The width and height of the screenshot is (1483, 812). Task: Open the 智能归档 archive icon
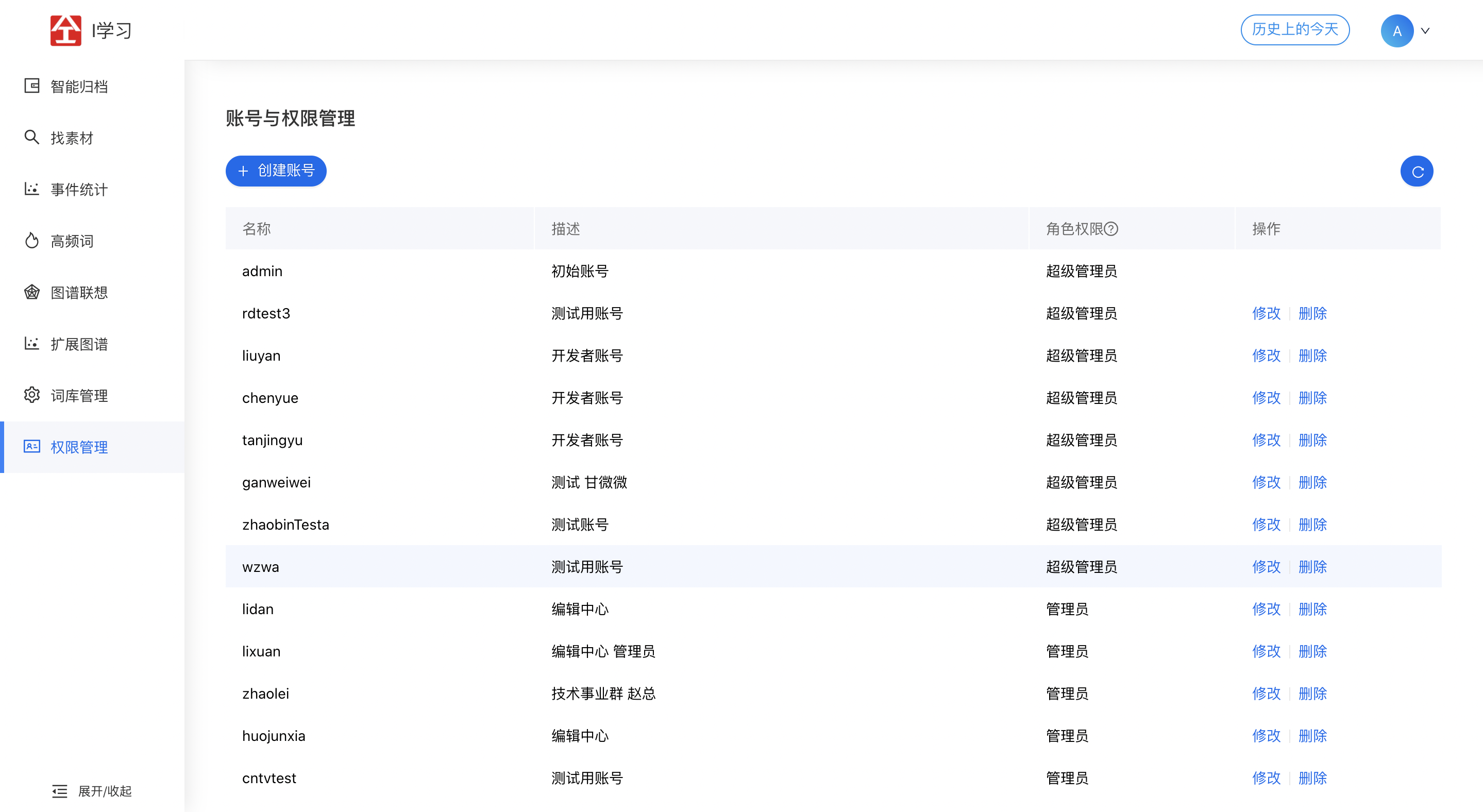31,86
